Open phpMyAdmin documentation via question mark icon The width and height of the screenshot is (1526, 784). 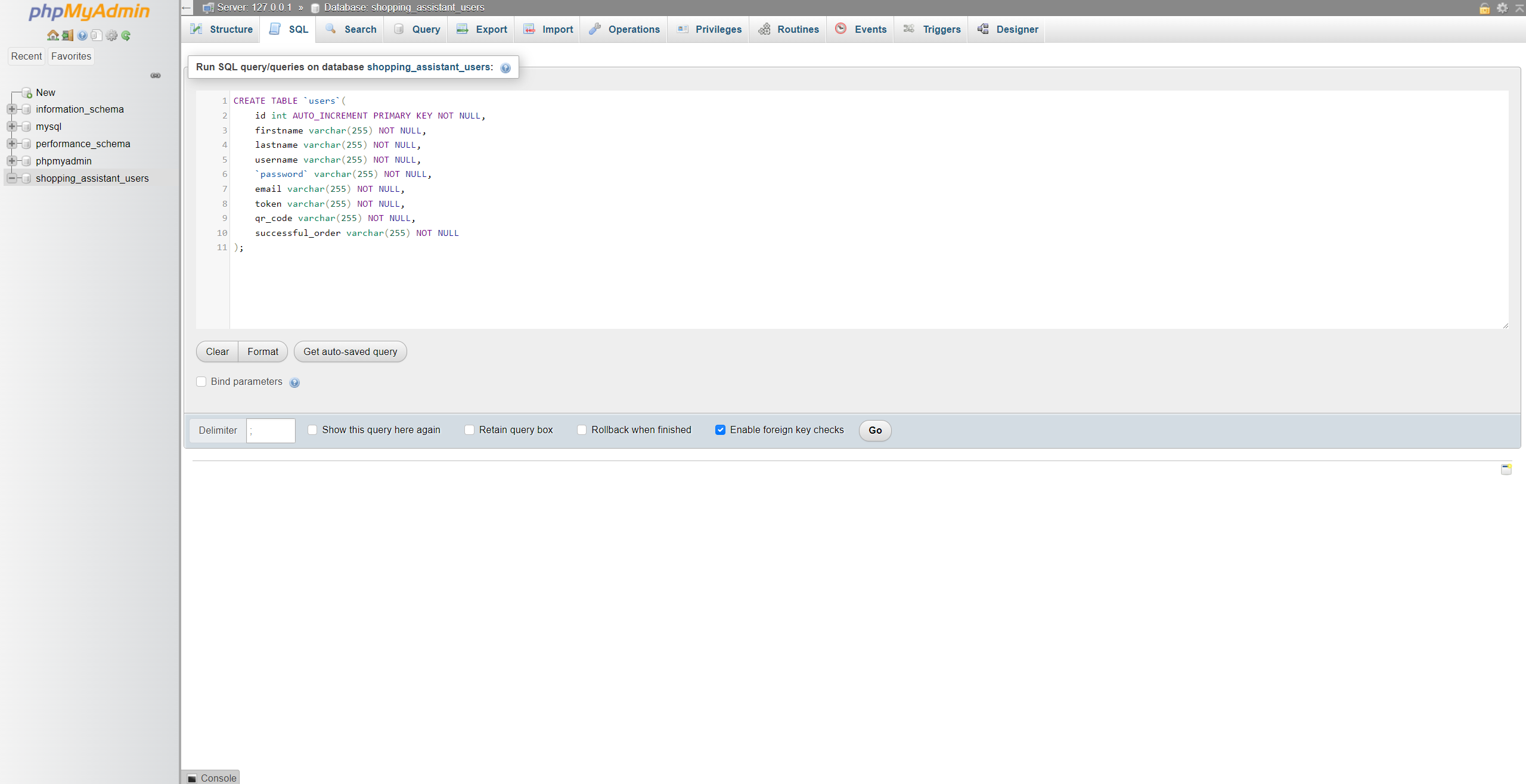point(82,35)
